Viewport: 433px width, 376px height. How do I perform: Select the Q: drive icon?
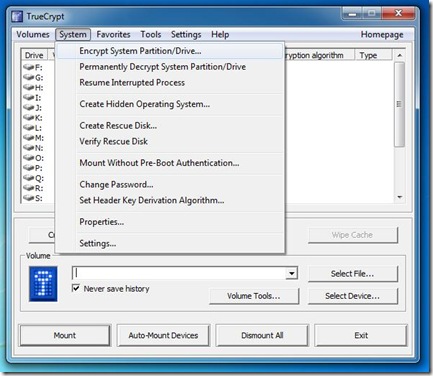click(29, 178)
